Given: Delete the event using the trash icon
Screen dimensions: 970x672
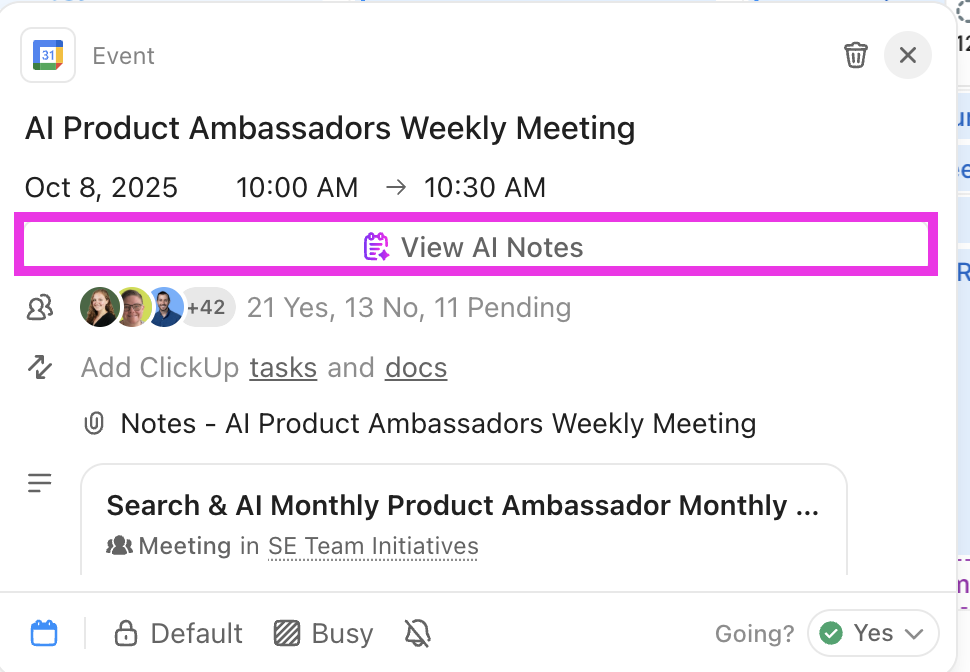Looking at the screenshot, I should point(855,55).
